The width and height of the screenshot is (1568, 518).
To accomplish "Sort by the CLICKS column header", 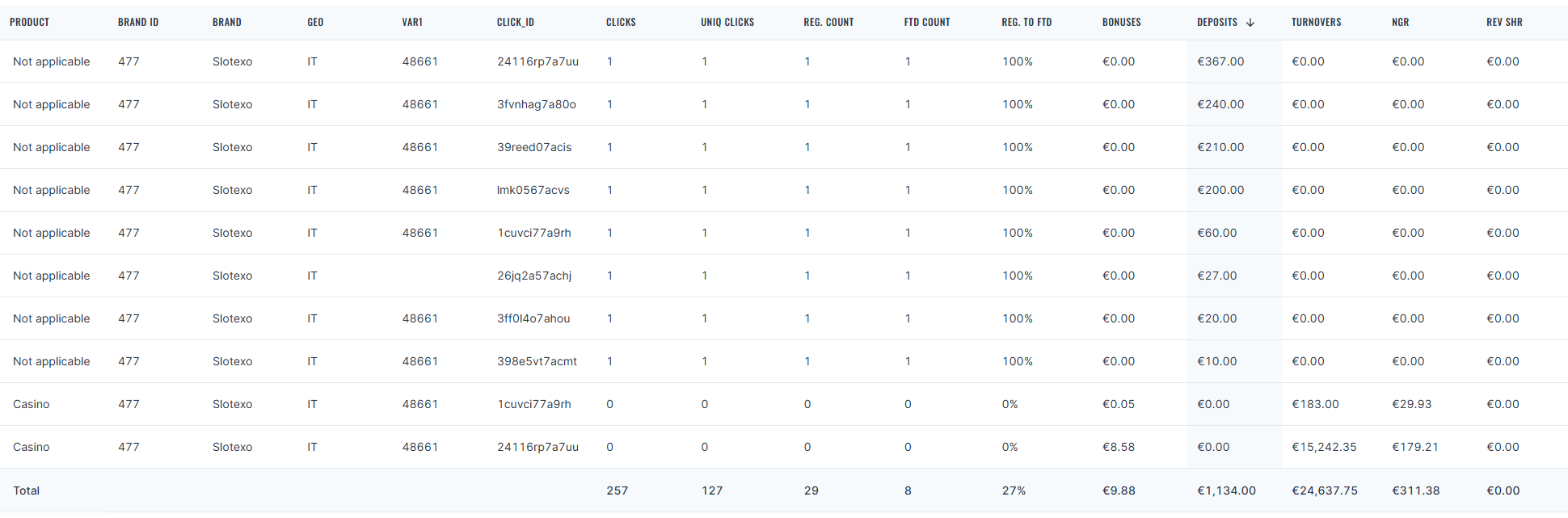I will coord(621,23).
